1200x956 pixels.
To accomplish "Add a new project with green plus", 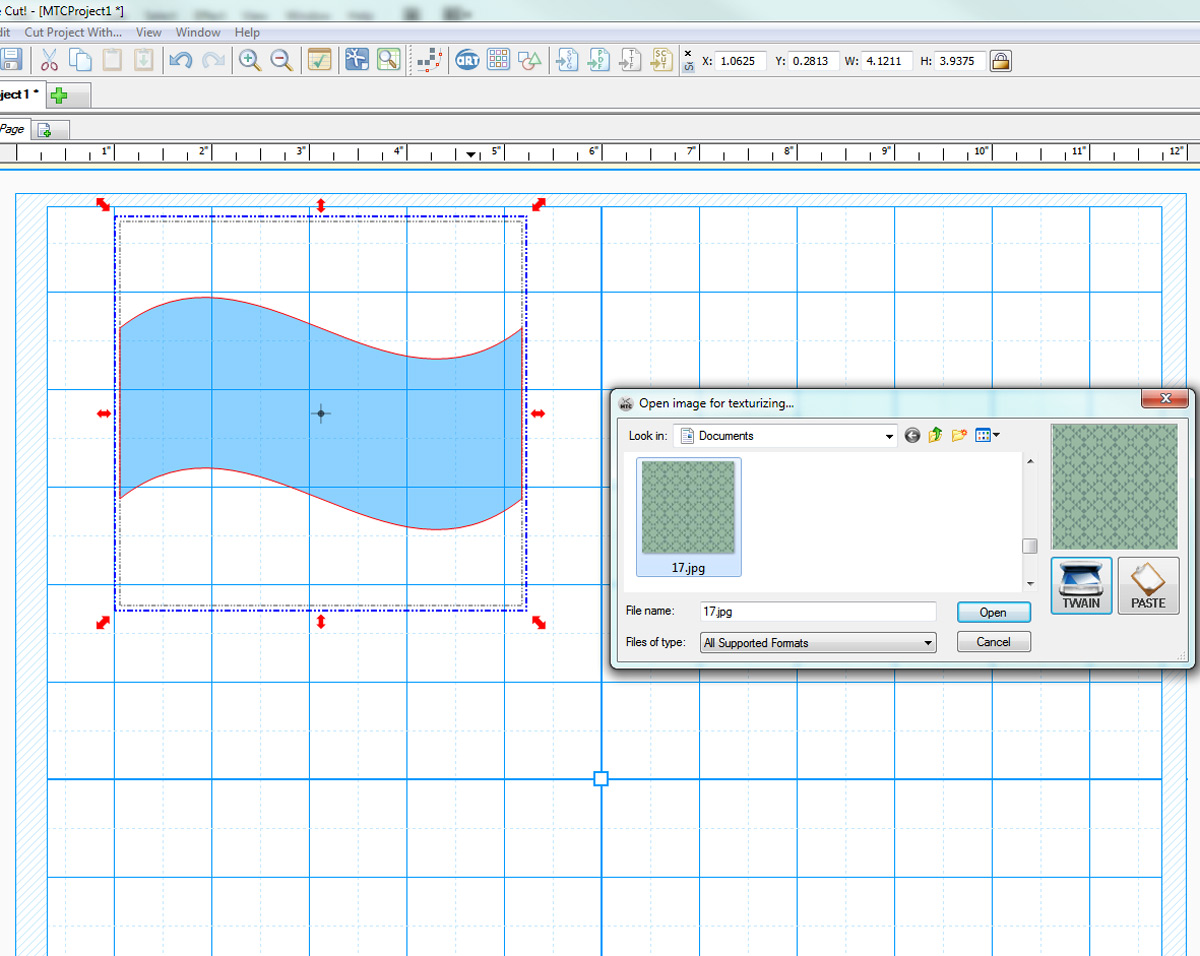I will pyautogui.click(x=60, y=95).
